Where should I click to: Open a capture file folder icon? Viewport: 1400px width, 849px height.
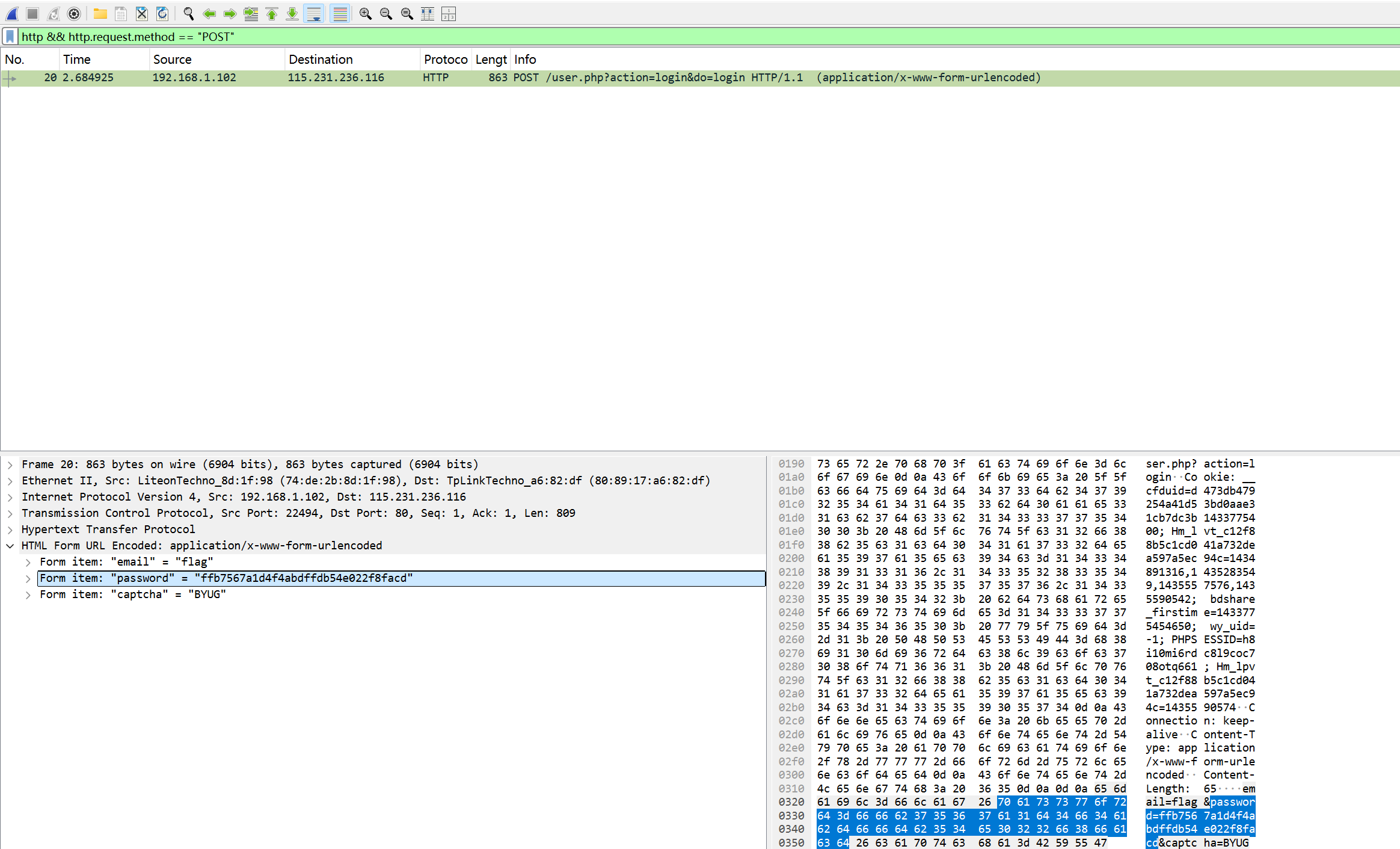(100, 13)
